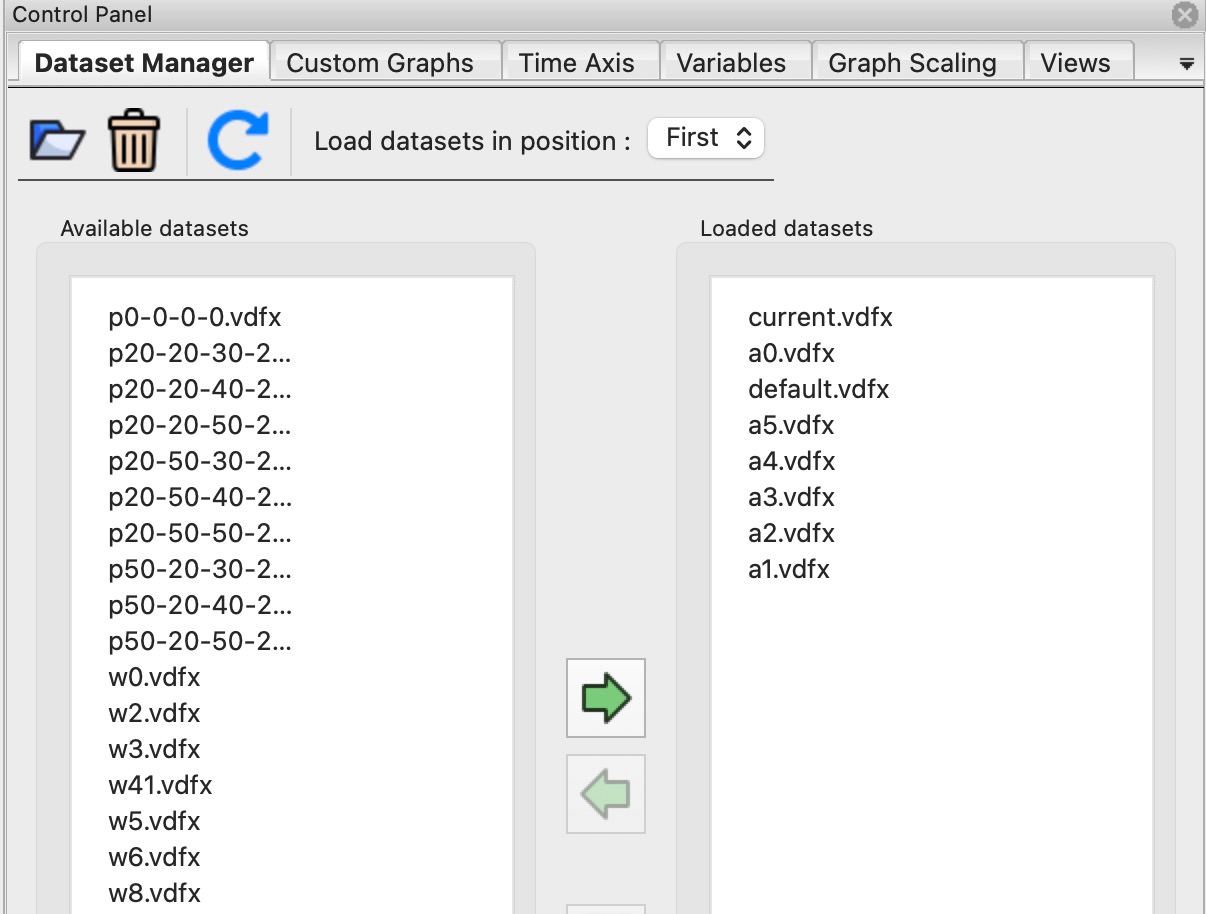Open dataset folder icon

[57, 140]
